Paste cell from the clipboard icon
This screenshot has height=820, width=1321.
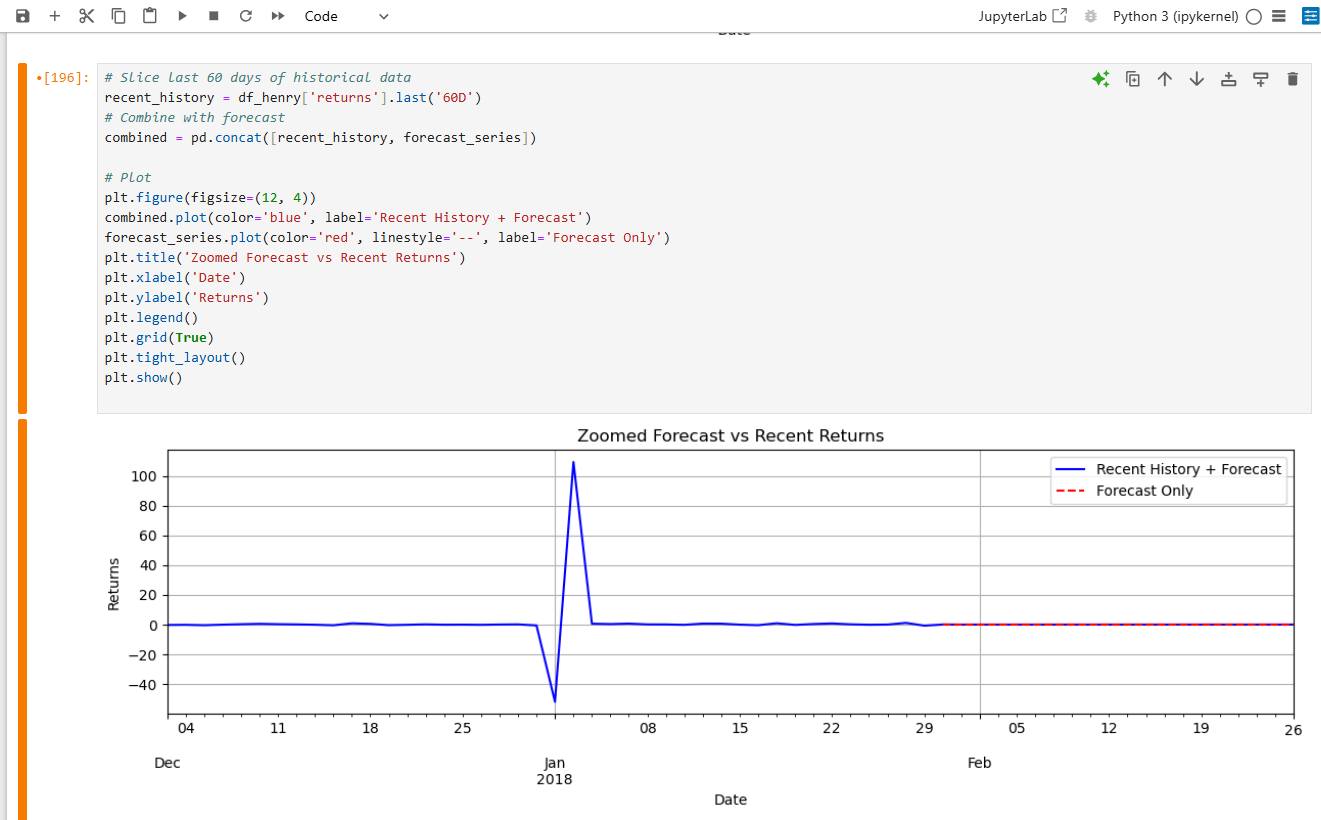(x=150, y=16)
